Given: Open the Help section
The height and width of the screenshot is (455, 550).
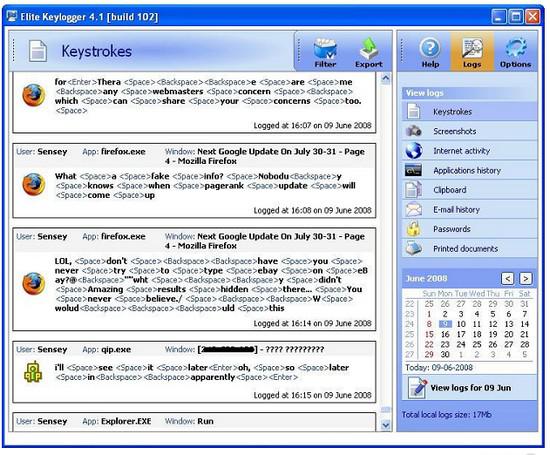Looking at the screenshot, I should tap(430, 53).
